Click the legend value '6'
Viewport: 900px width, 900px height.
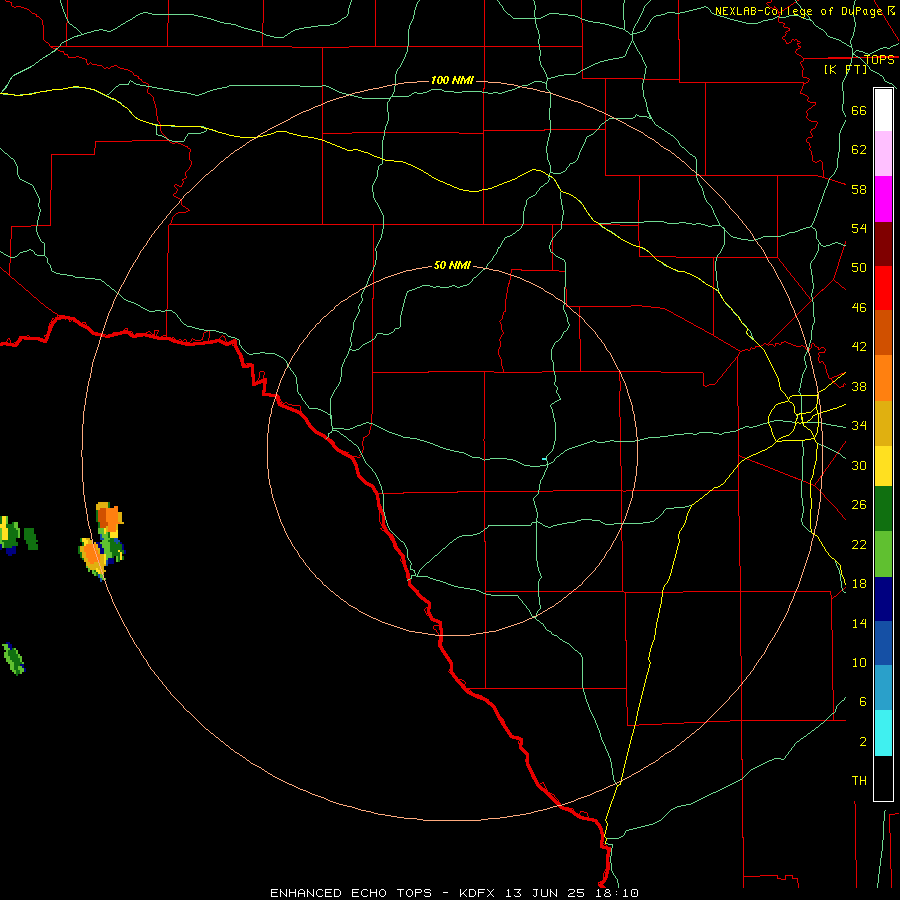click(x=862, y=701)
